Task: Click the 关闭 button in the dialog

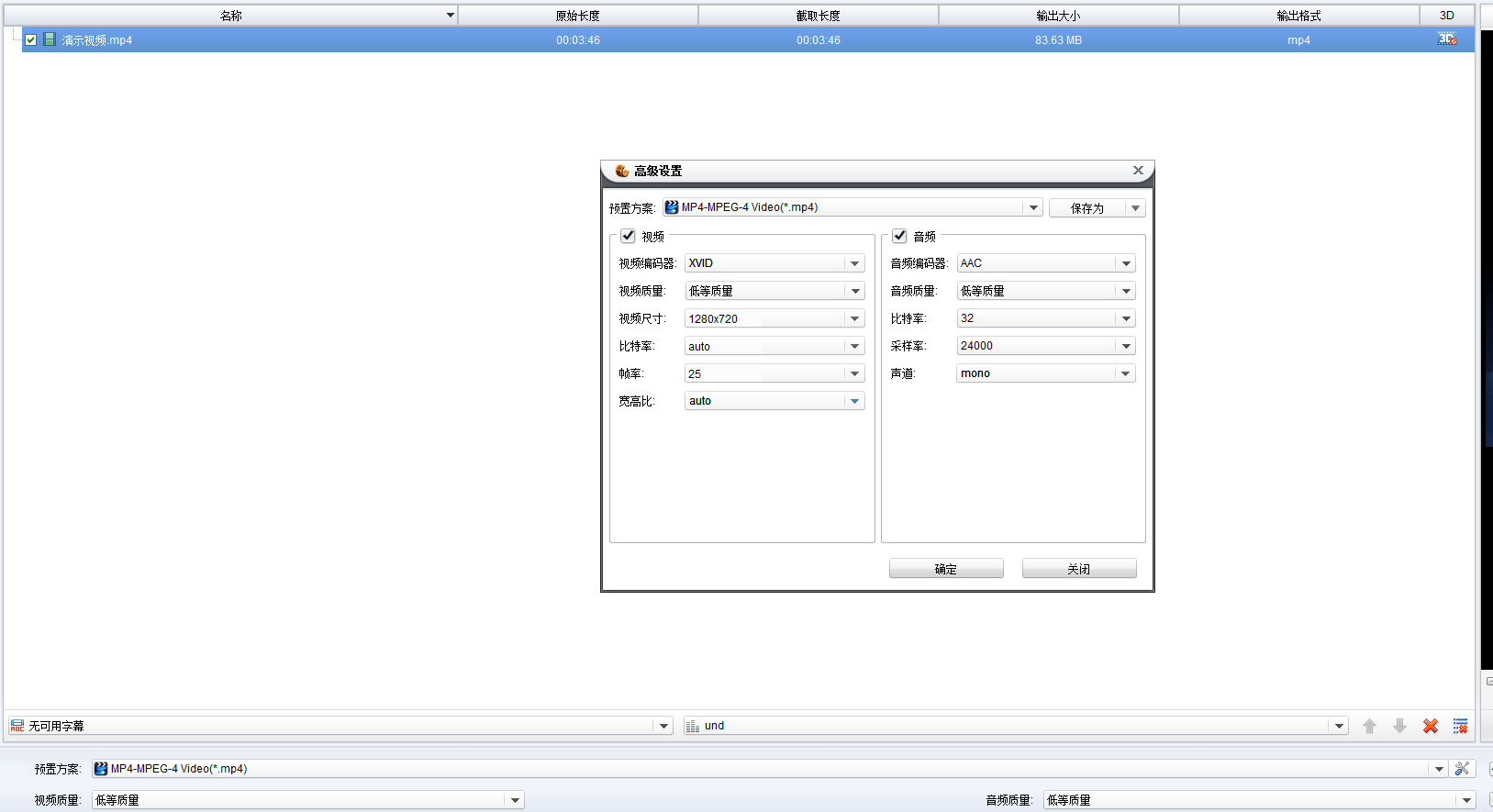Action: point(1079,569)
